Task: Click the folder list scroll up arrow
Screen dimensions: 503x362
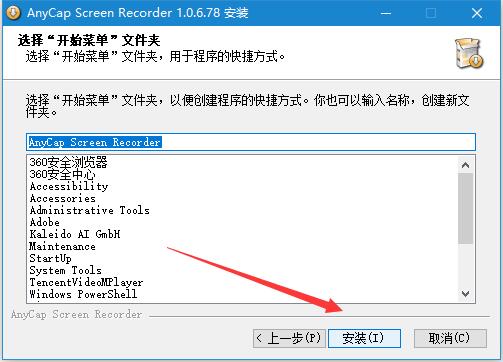Action: coord(465,165)
